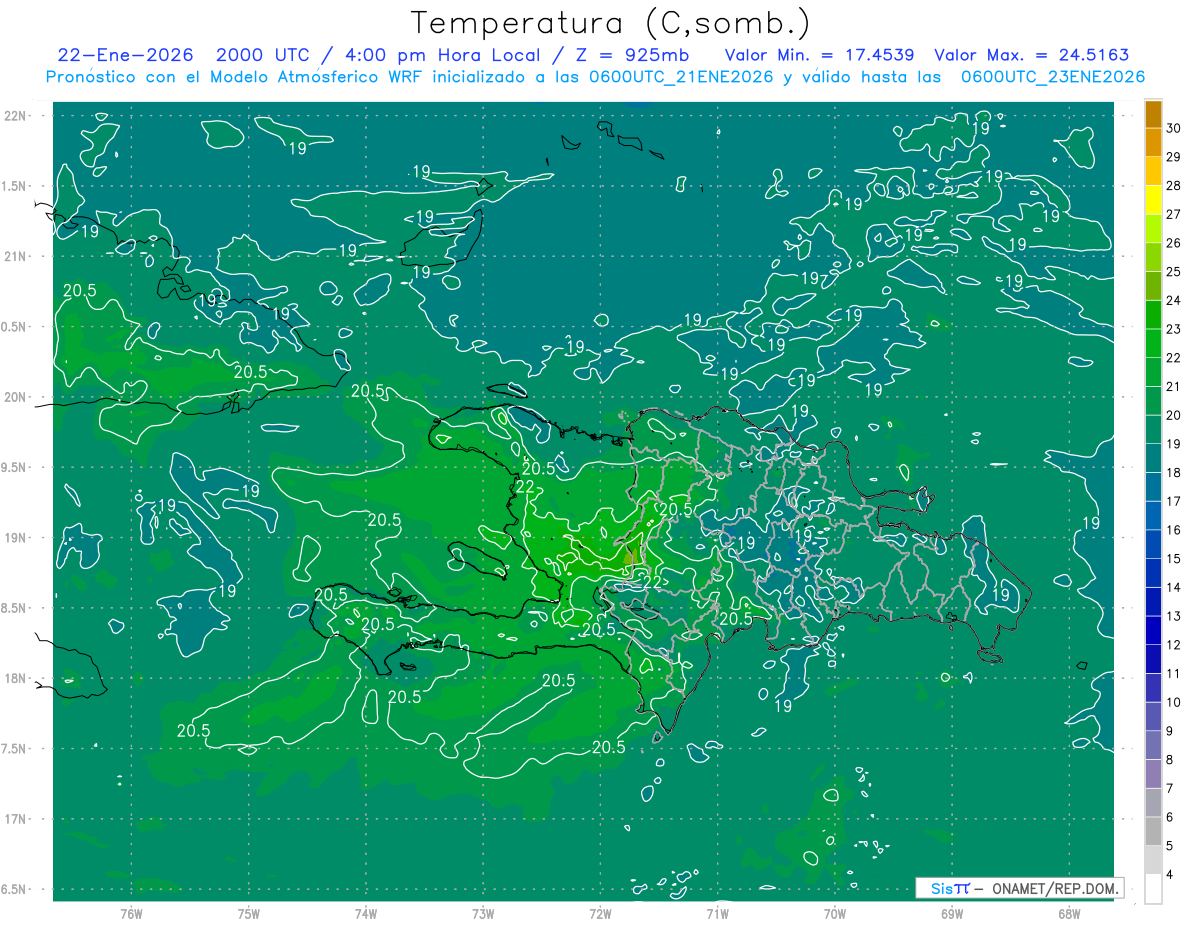Click the '10' color scale label

pos(1175,702)
